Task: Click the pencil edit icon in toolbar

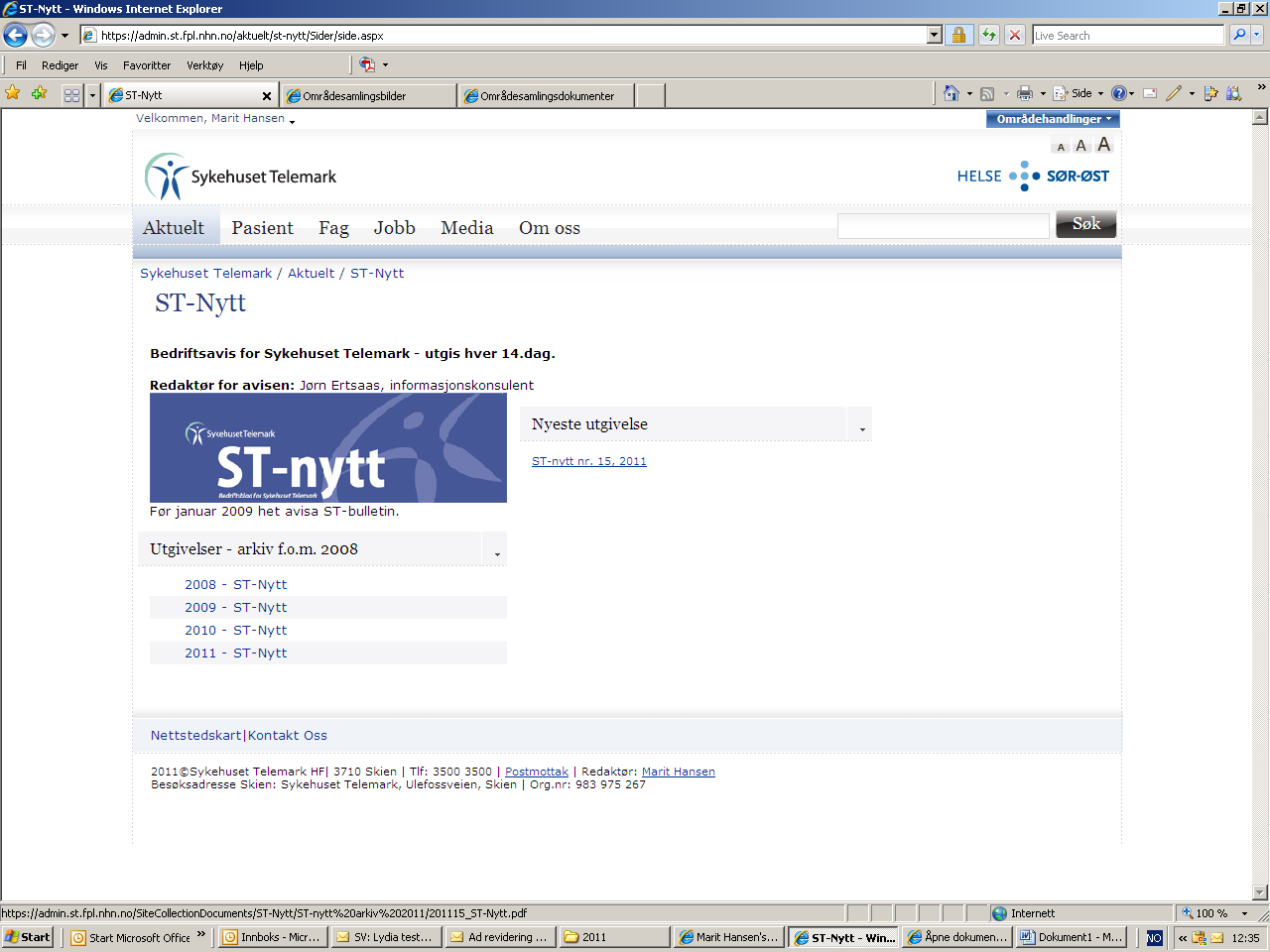Action: [x=1175, y=93]
